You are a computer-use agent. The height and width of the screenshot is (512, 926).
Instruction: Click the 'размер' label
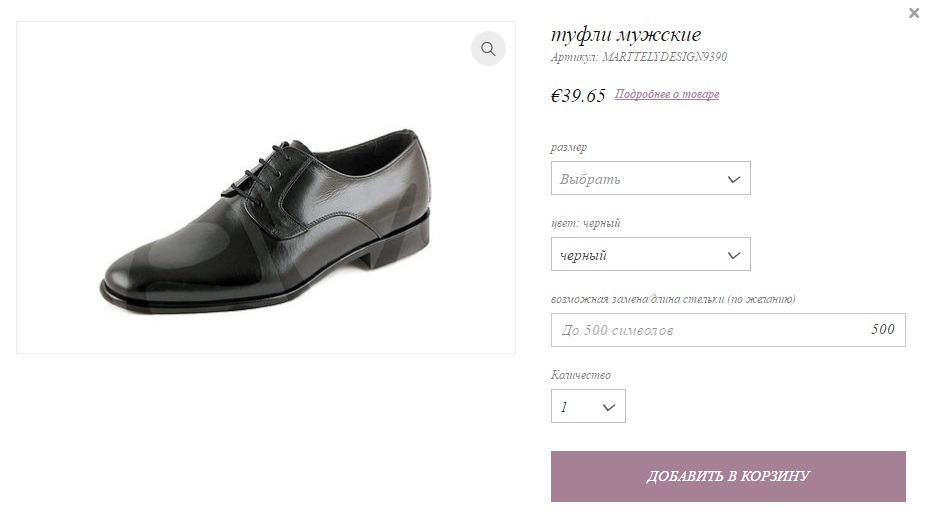point(569,148)
